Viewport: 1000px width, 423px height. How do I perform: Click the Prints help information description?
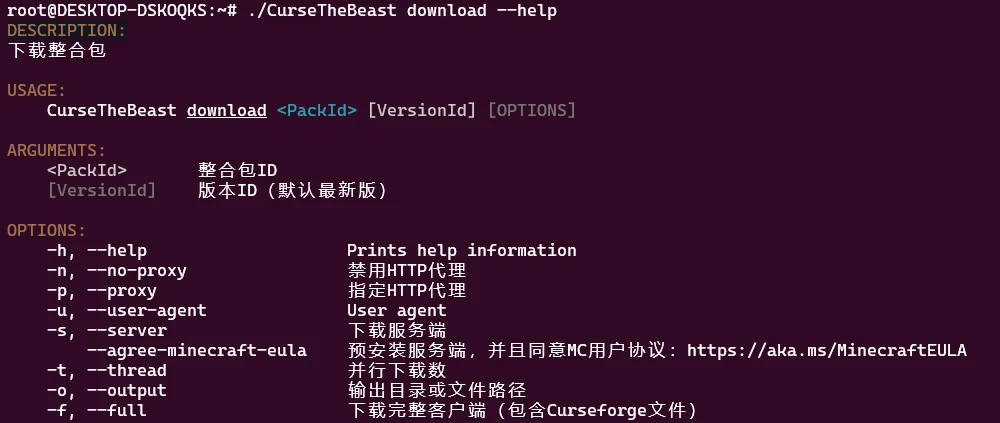pos(462,251)
